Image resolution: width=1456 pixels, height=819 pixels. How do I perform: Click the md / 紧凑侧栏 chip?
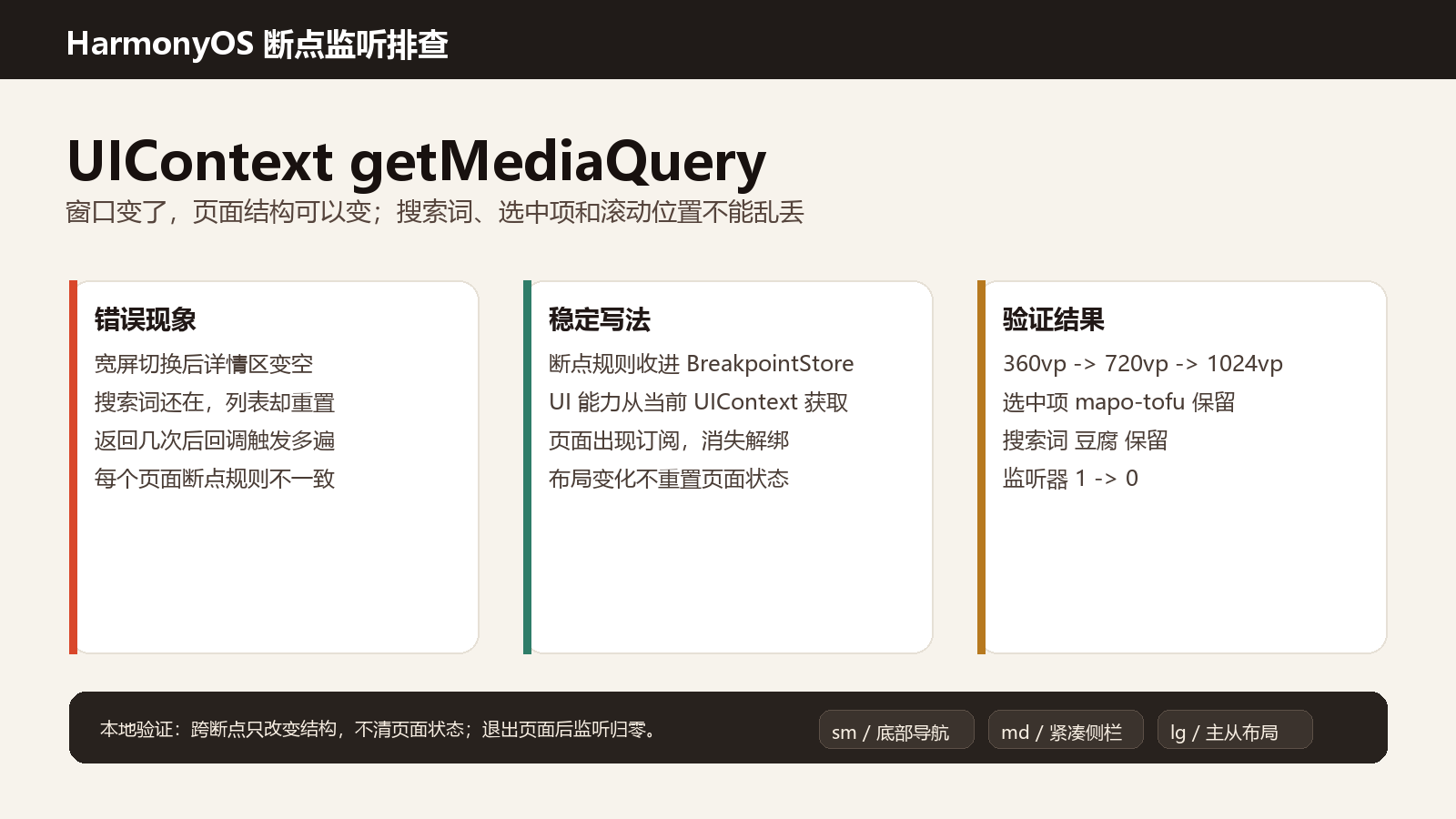1066,730
